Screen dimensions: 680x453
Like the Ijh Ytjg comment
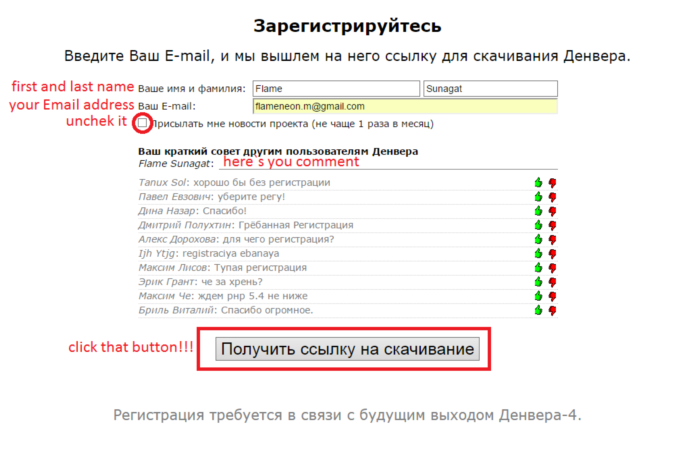click(x=538, y=253)
